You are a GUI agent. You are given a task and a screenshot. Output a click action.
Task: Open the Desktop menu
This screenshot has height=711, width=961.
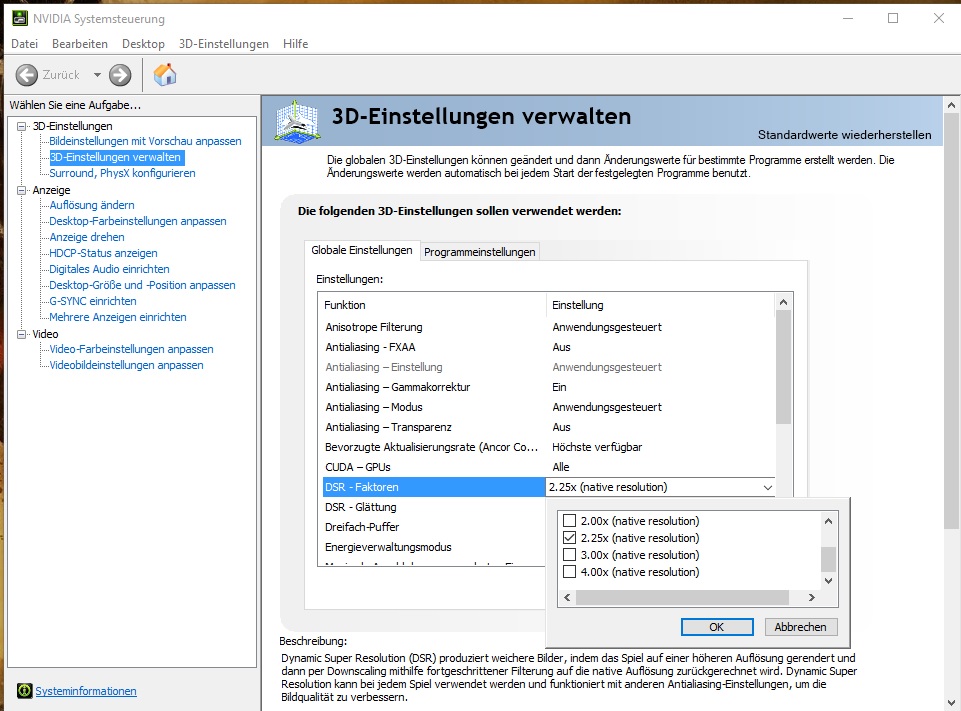143,44
